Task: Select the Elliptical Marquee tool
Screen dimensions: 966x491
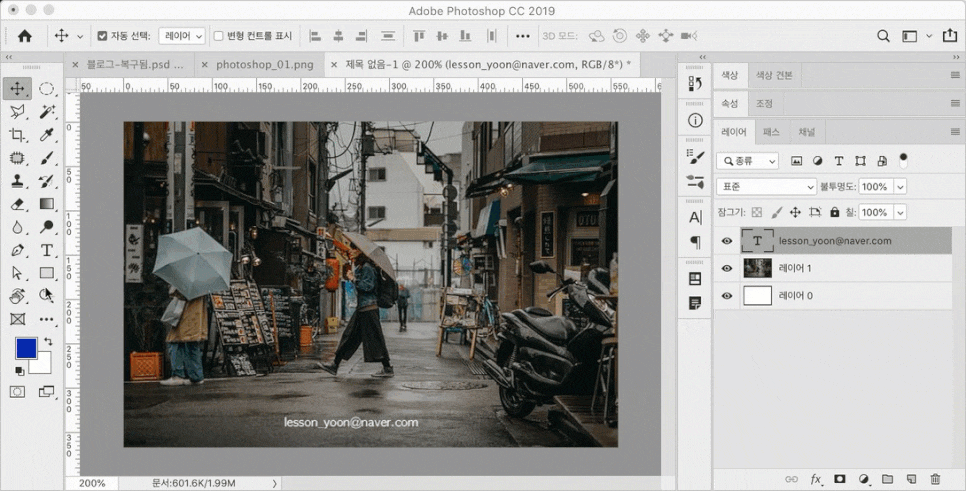Action: 46,88
